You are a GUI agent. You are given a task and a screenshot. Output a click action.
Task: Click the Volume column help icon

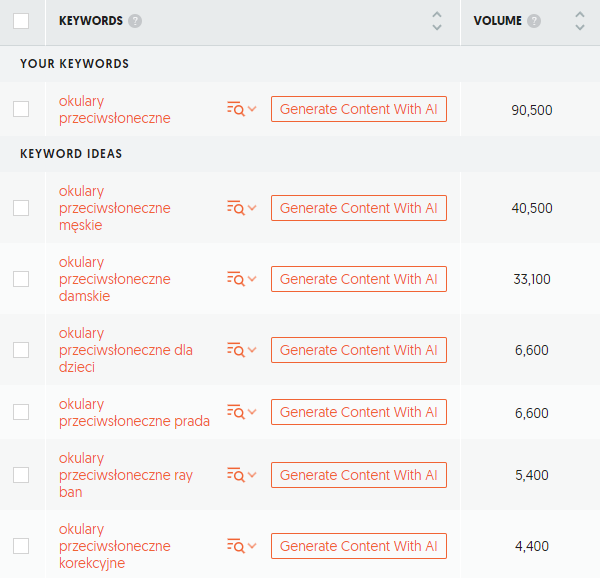534,21
